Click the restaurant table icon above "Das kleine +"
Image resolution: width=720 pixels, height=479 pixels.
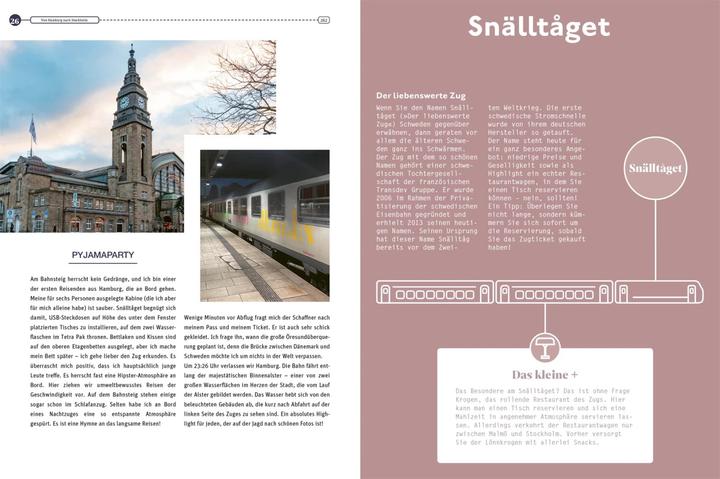click(545, 347)
